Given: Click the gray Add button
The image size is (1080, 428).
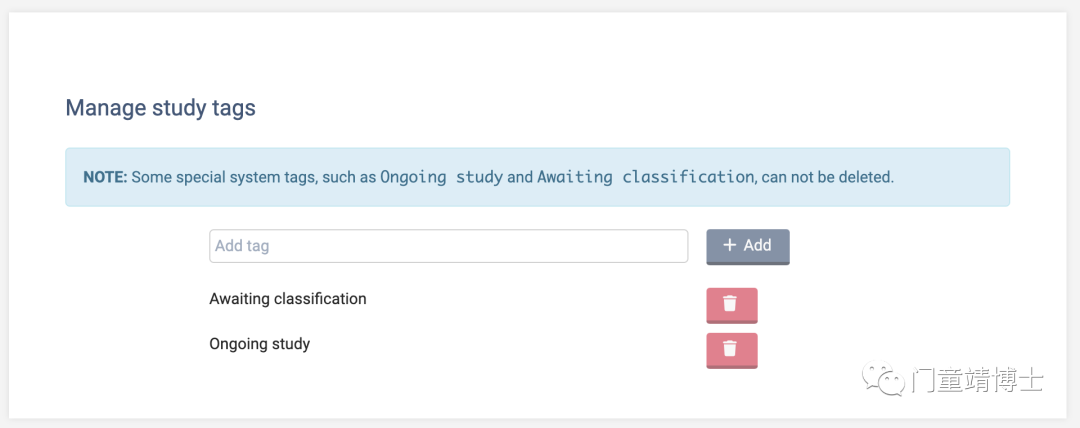Looking at the screenshot, I should click(x=748, y=247).
